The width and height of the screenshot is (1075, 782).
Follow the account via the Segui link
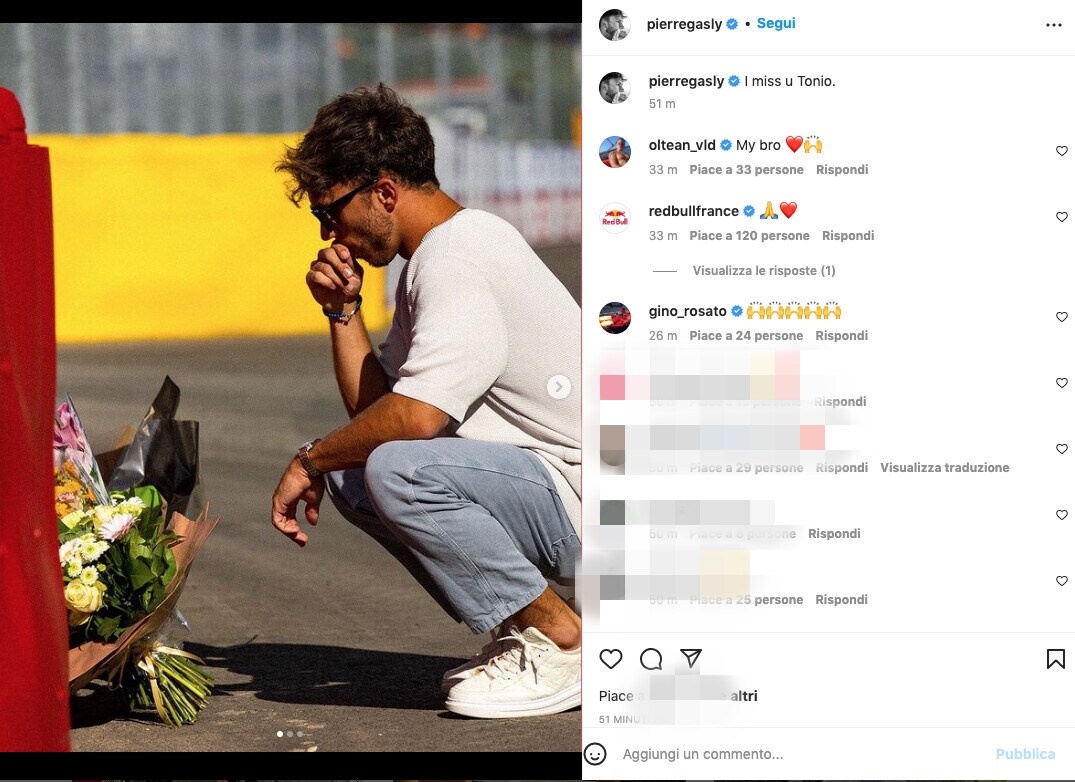(x=776, y=23)
